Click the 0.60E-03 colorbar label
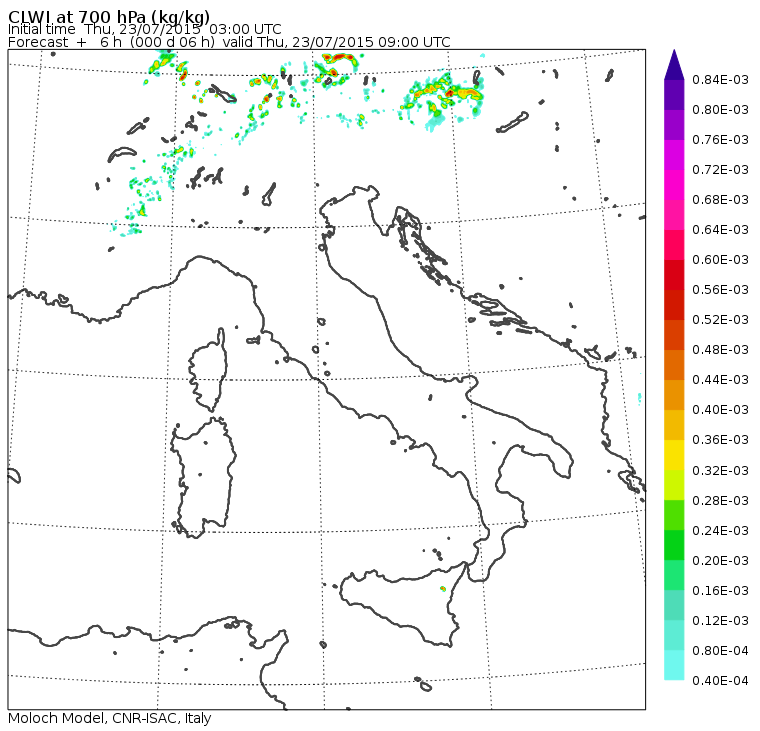 (720, 260)
